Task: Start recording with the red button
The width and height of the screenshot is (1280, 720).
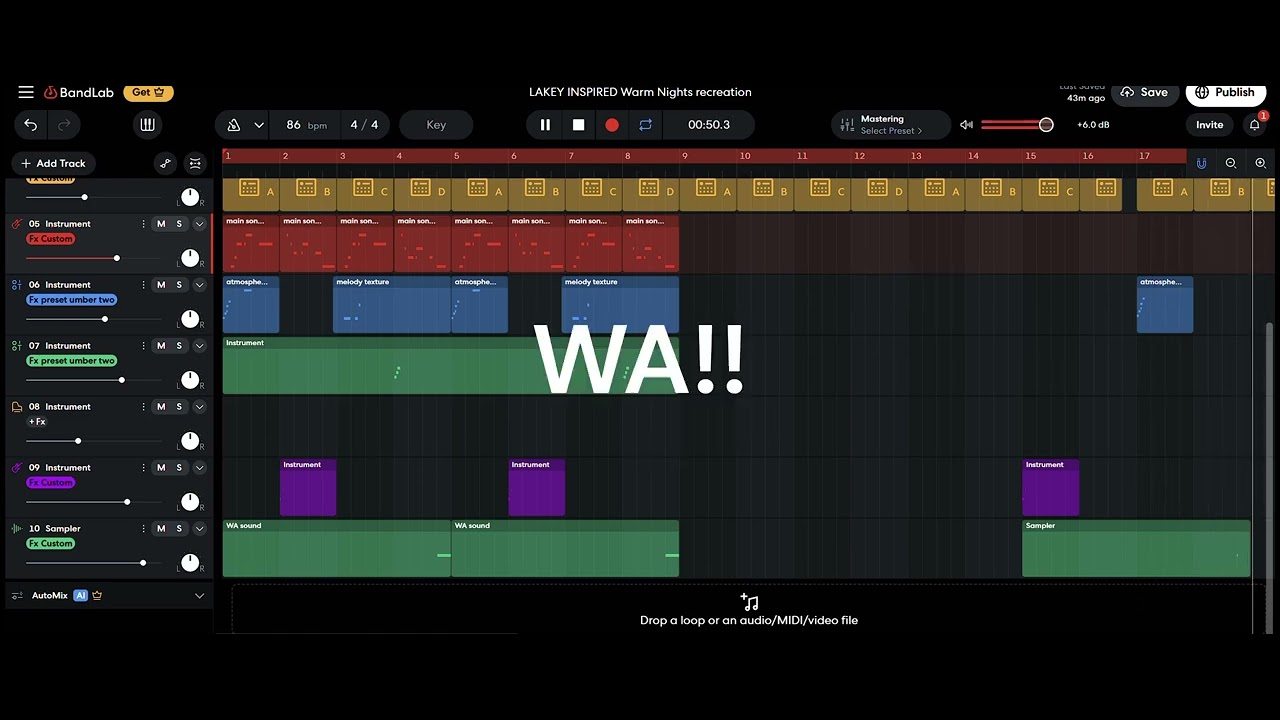Action: point(612,125)
